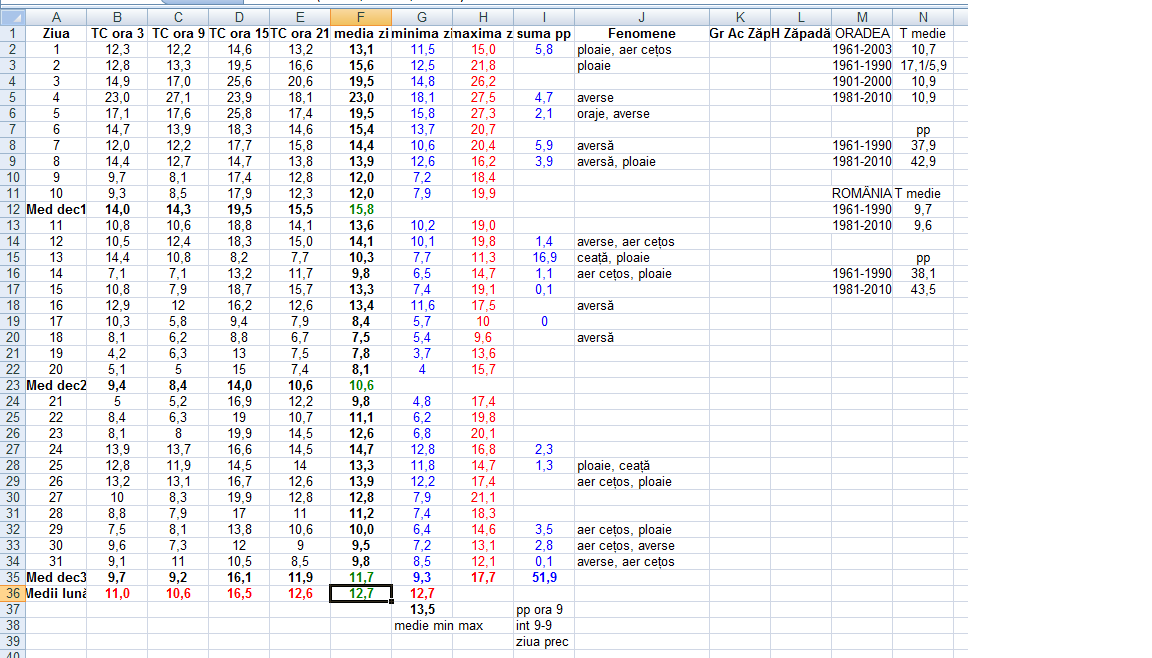This screenshot has width=1152, height=658.
Task: Click the 'oraje, averse' cell
Action: [641, 114]
